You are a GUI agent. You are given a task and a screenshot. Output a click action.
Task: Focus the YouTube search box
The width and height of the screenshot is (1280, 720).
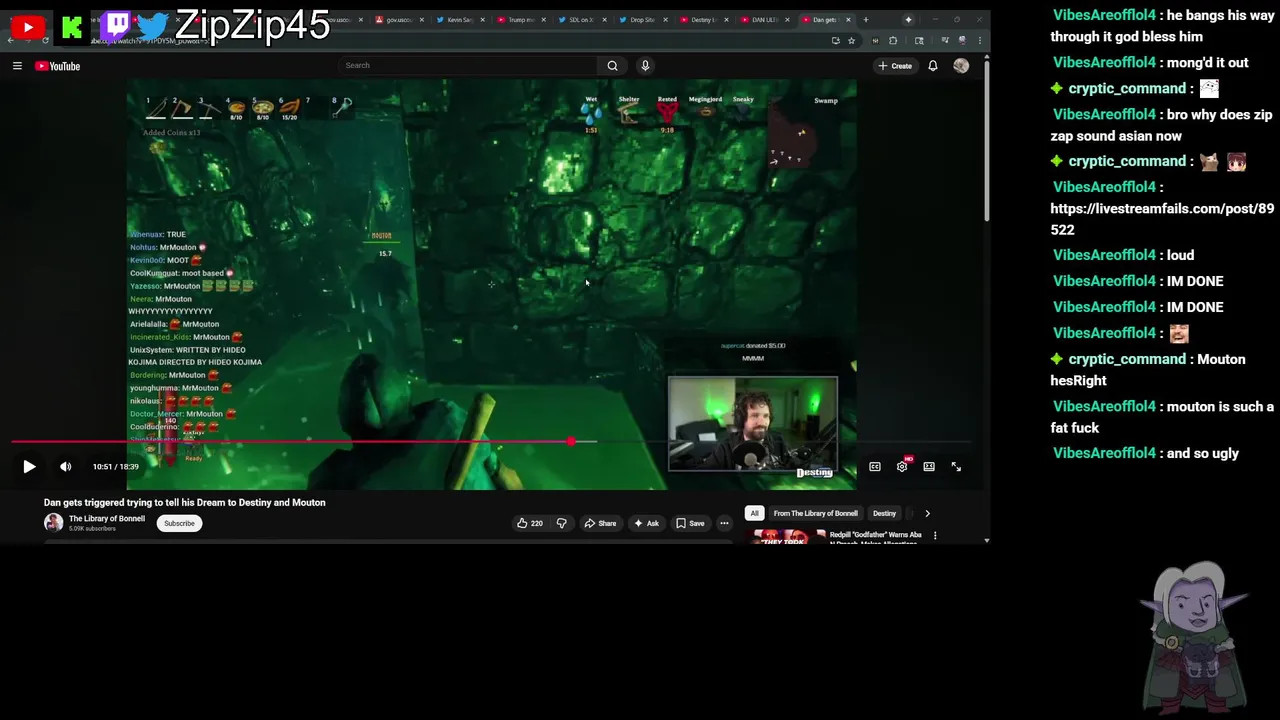(x=468, y=65)
